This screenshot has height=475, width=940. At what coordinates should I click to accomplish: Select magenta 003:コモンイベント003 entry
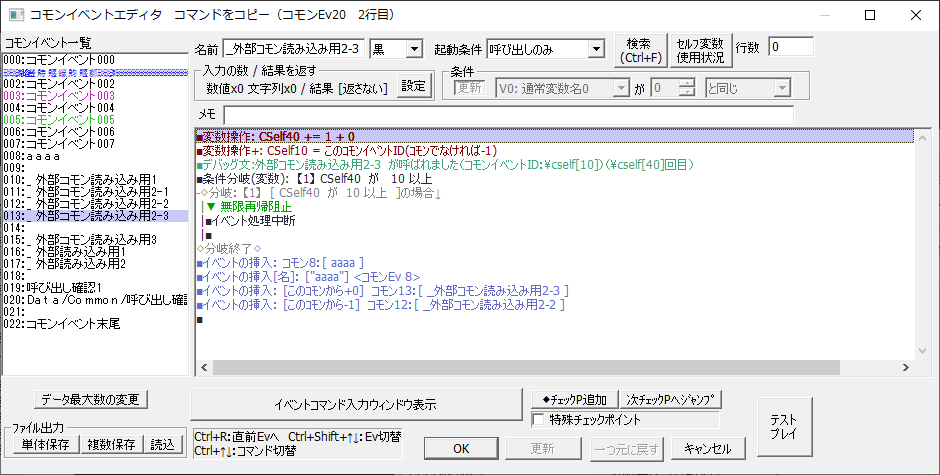coord(95,96)
